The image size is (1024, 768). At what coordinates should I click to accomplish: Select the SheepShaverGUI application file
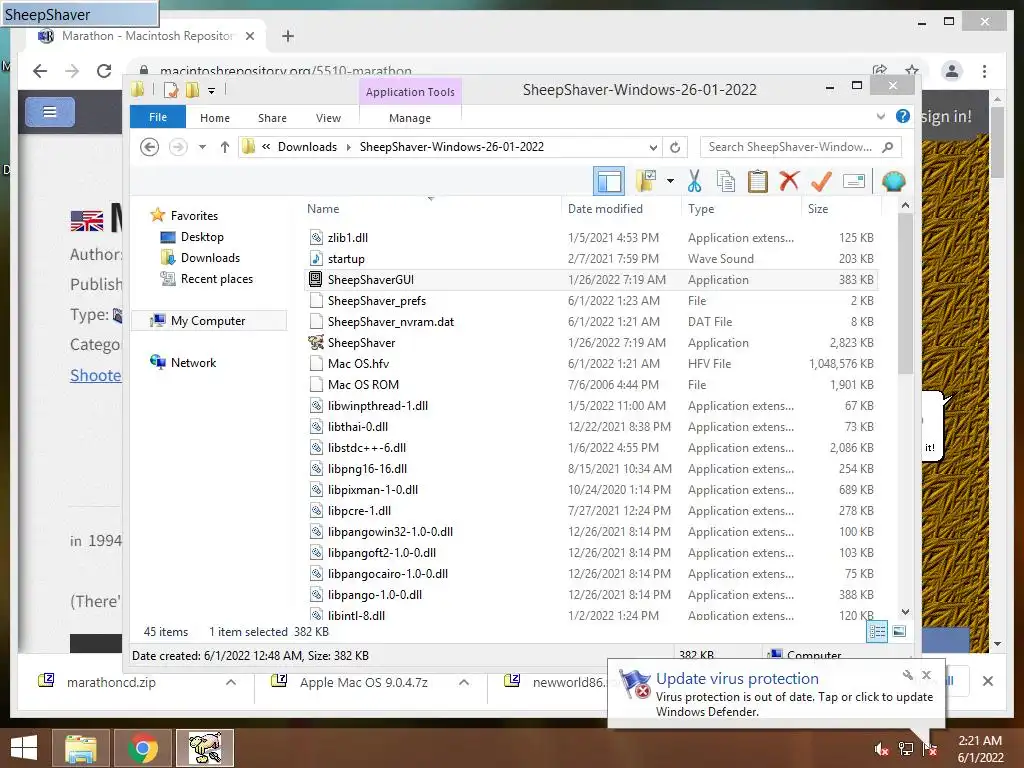pos(592,280)
